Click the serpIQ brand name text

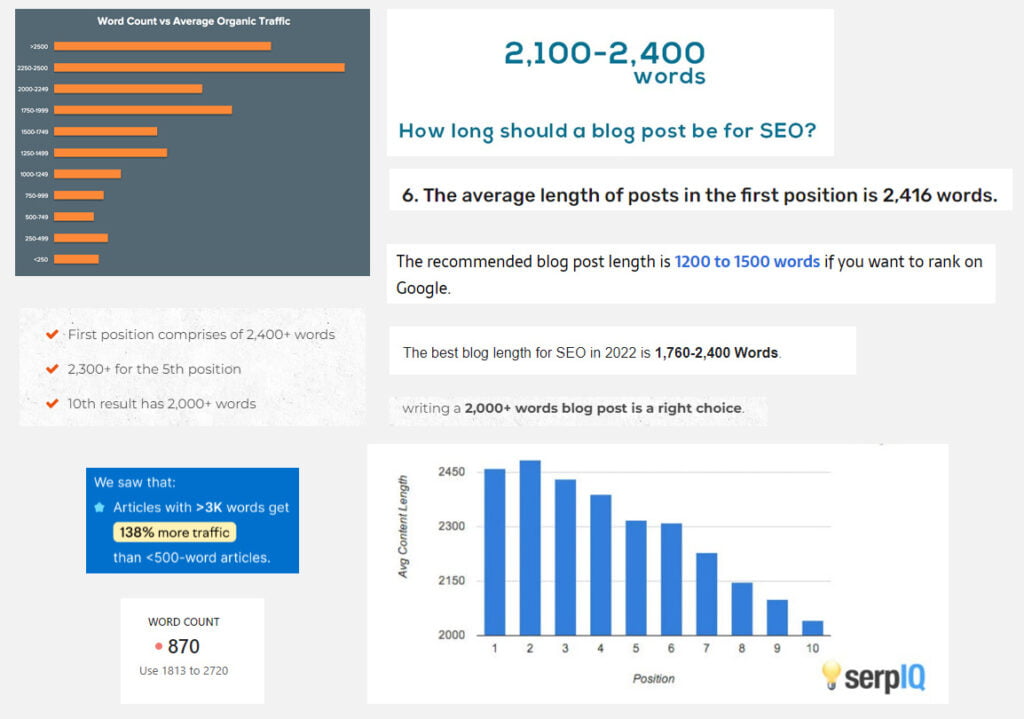click(885, 678)
